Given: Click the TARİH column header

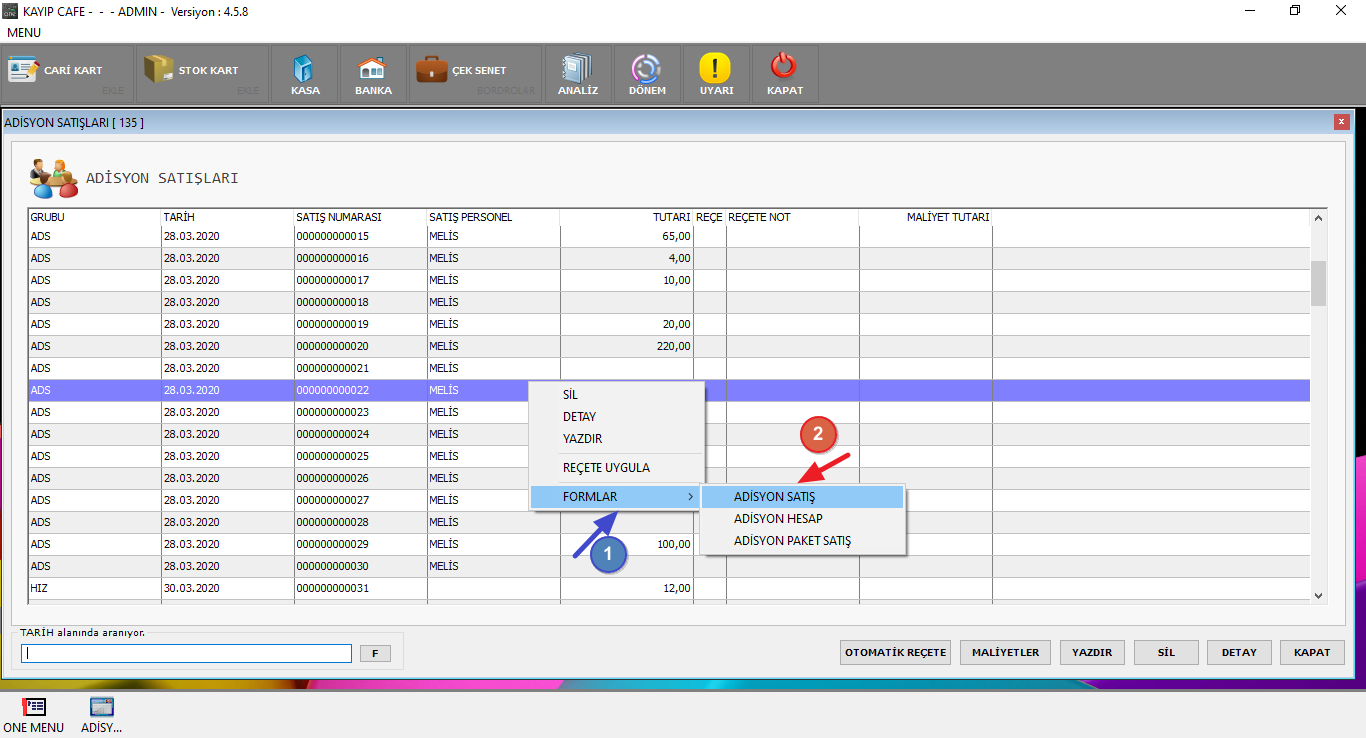Looking at the screenshot, I should click(x=227, y=217).
